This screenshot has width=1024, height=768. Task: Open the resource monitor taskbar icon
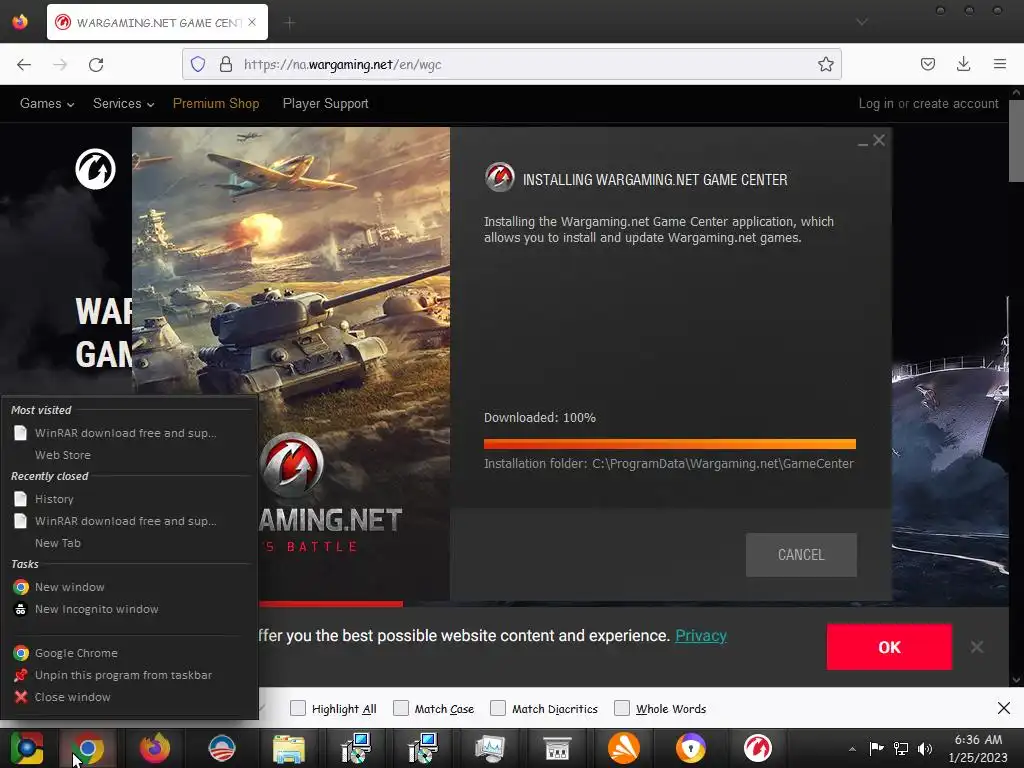point(490,748)
